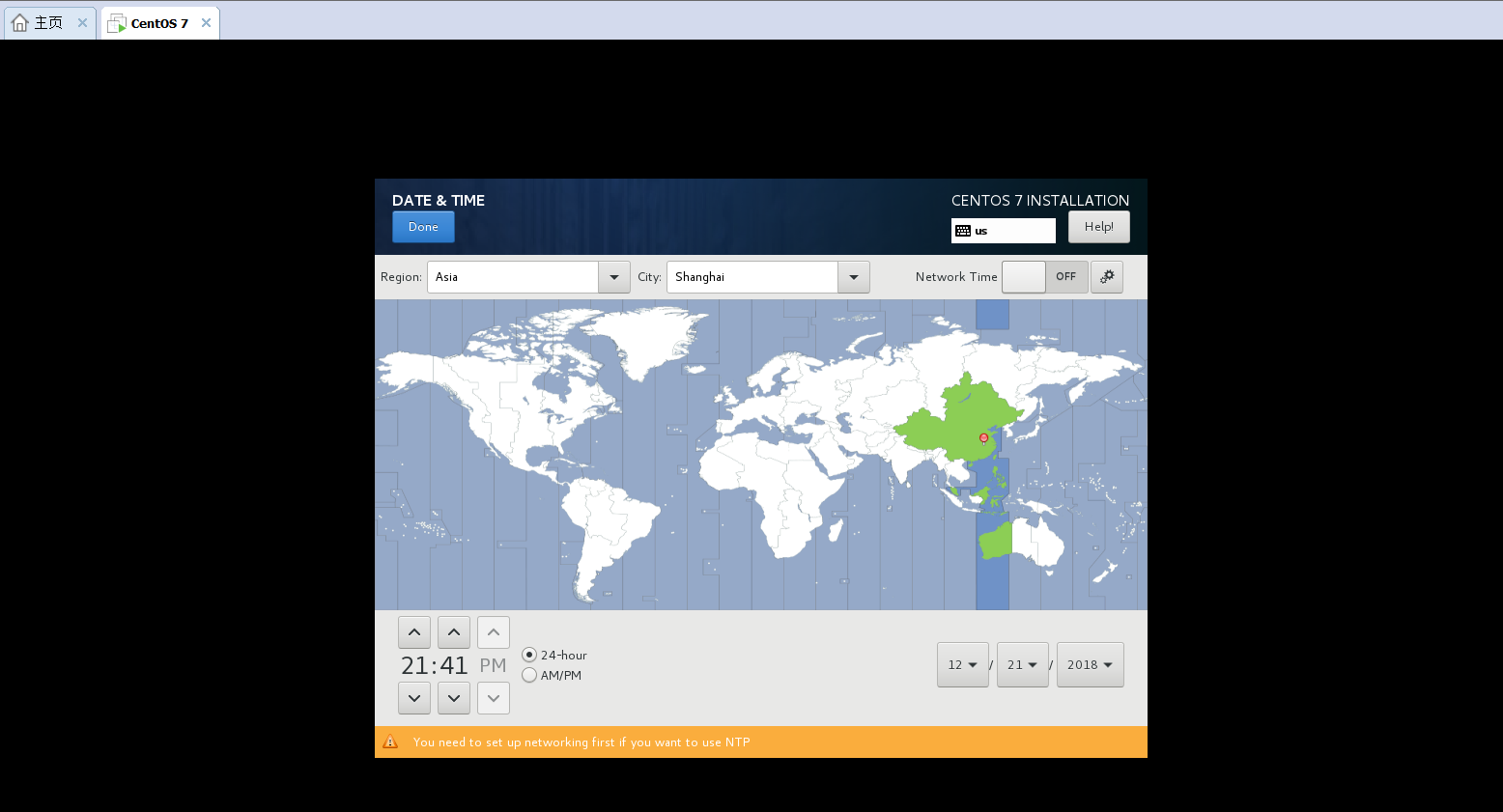This screenshot has height=812, width=1503.
Task: Expand the Region dropdown arrow
Action: (614, 277)
